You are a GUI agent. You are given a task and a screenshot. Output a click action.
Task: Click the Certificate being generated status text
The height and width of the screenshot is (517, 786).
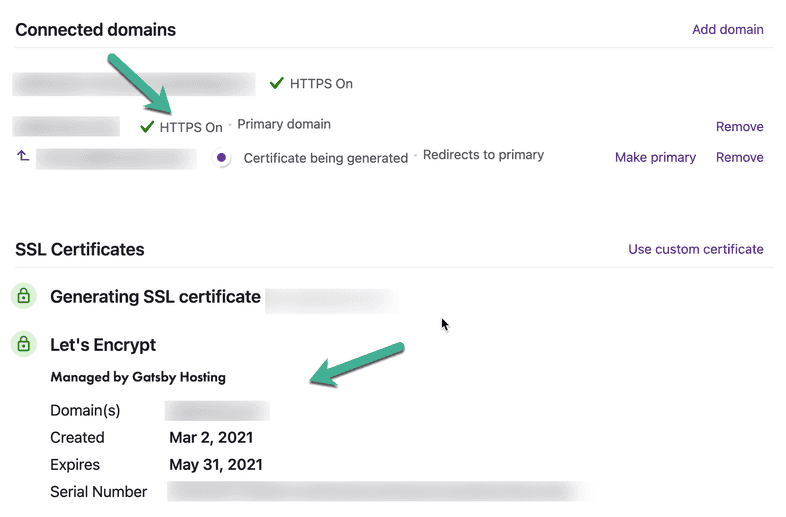[325, 158]
